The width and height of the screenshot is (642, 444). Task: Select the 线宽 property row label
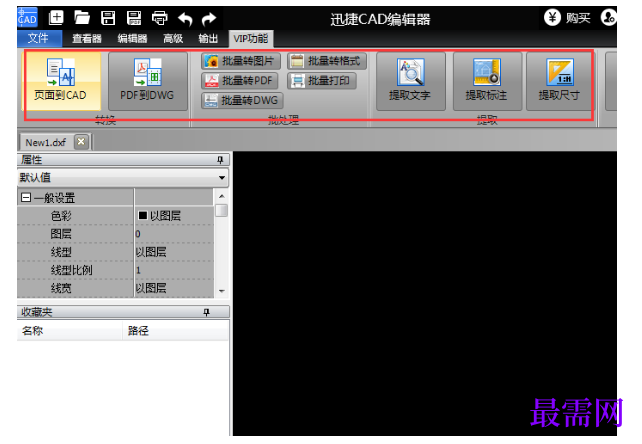[61, 288]
